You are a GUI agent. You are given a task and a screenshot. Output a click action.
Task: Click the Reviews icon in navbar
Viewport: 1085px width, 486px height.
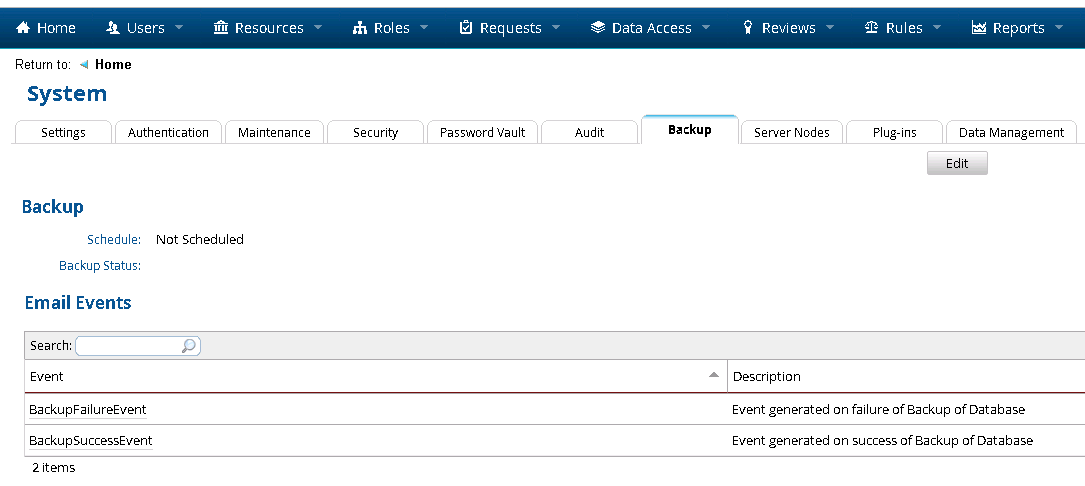coord(747,28)
